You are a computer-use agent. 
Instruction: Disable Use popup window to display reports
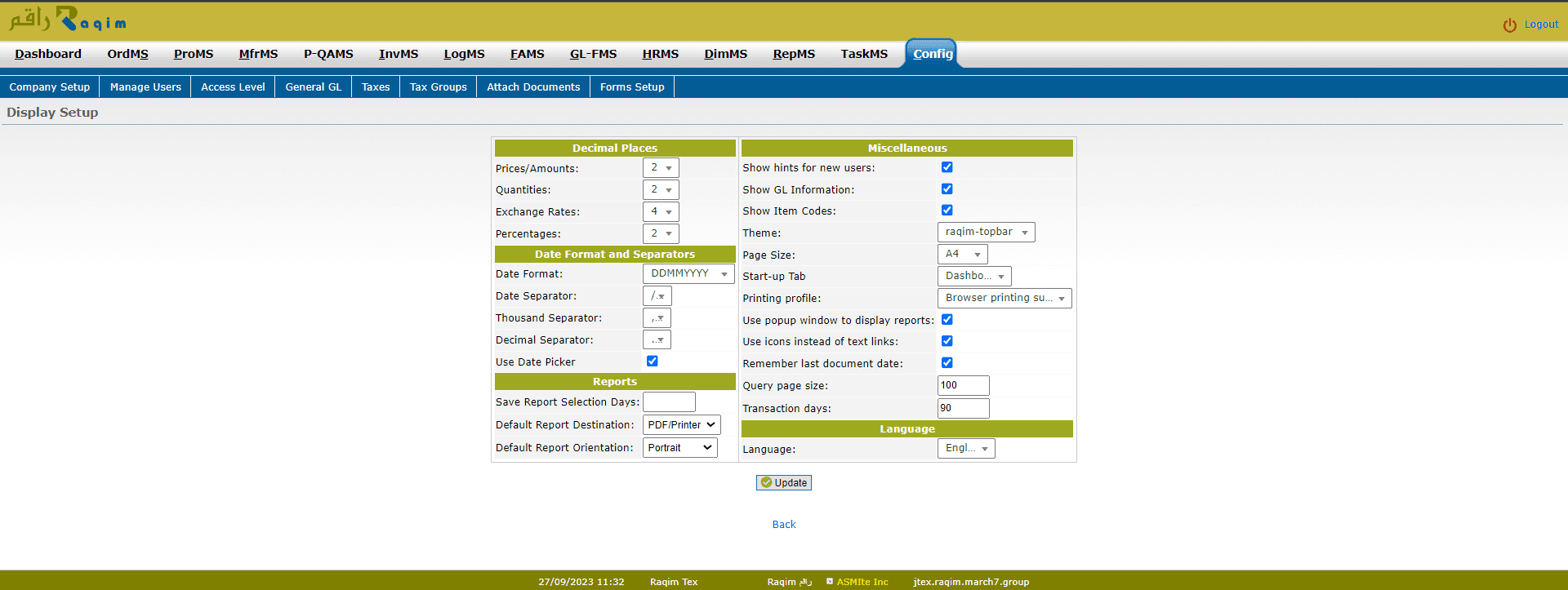pos(947,320)
